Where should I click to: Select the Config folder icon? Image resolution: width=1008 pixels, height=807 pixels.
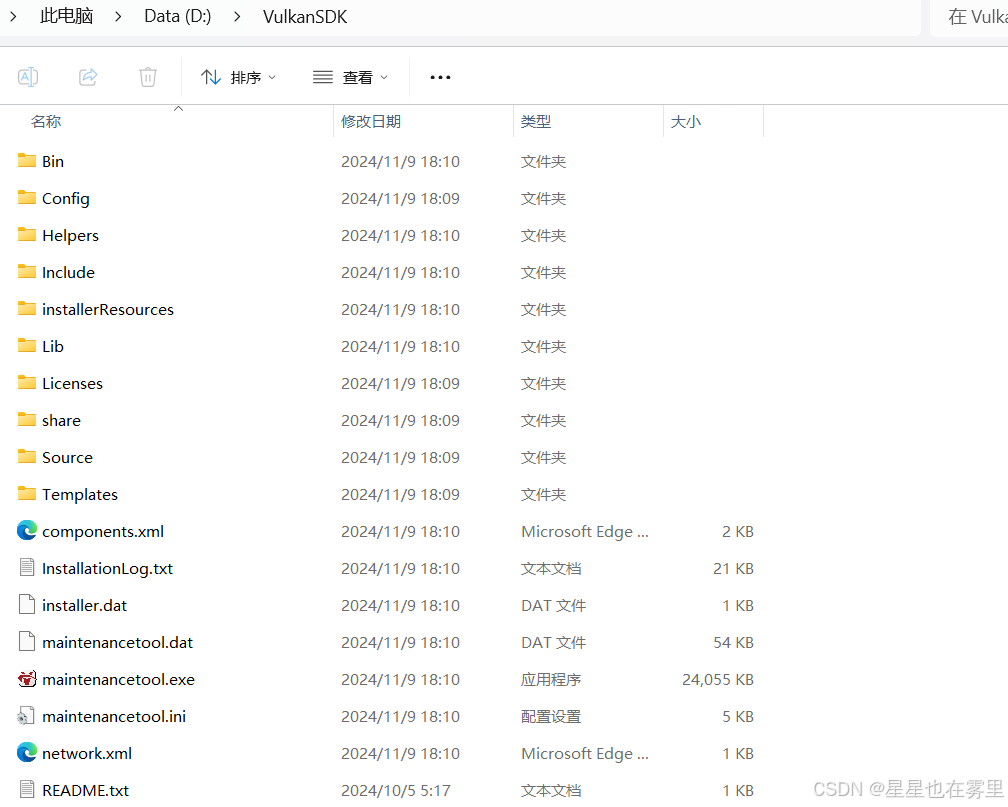pyautogui.click(x=27, y=197)
